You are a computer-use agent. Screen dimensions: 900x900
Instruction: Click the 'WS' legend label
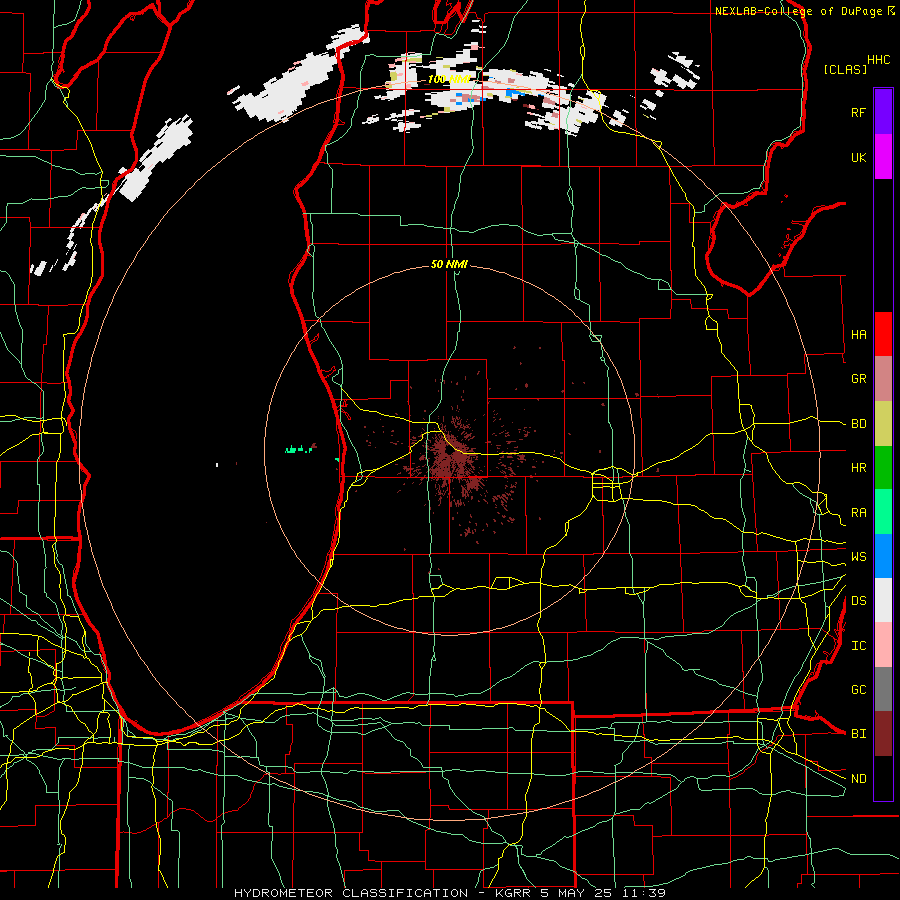tap(858, 556)
